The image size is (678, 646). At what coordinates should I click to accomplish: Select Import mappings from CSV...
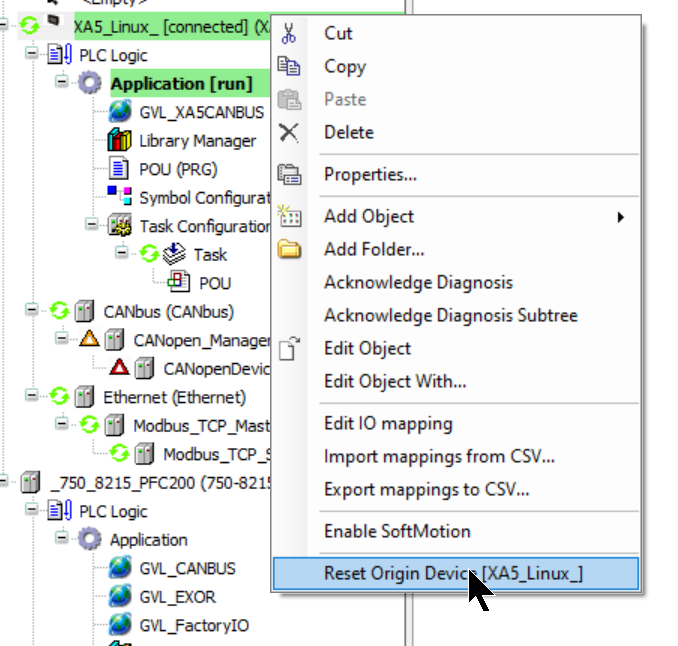click(x=456, y=457)
